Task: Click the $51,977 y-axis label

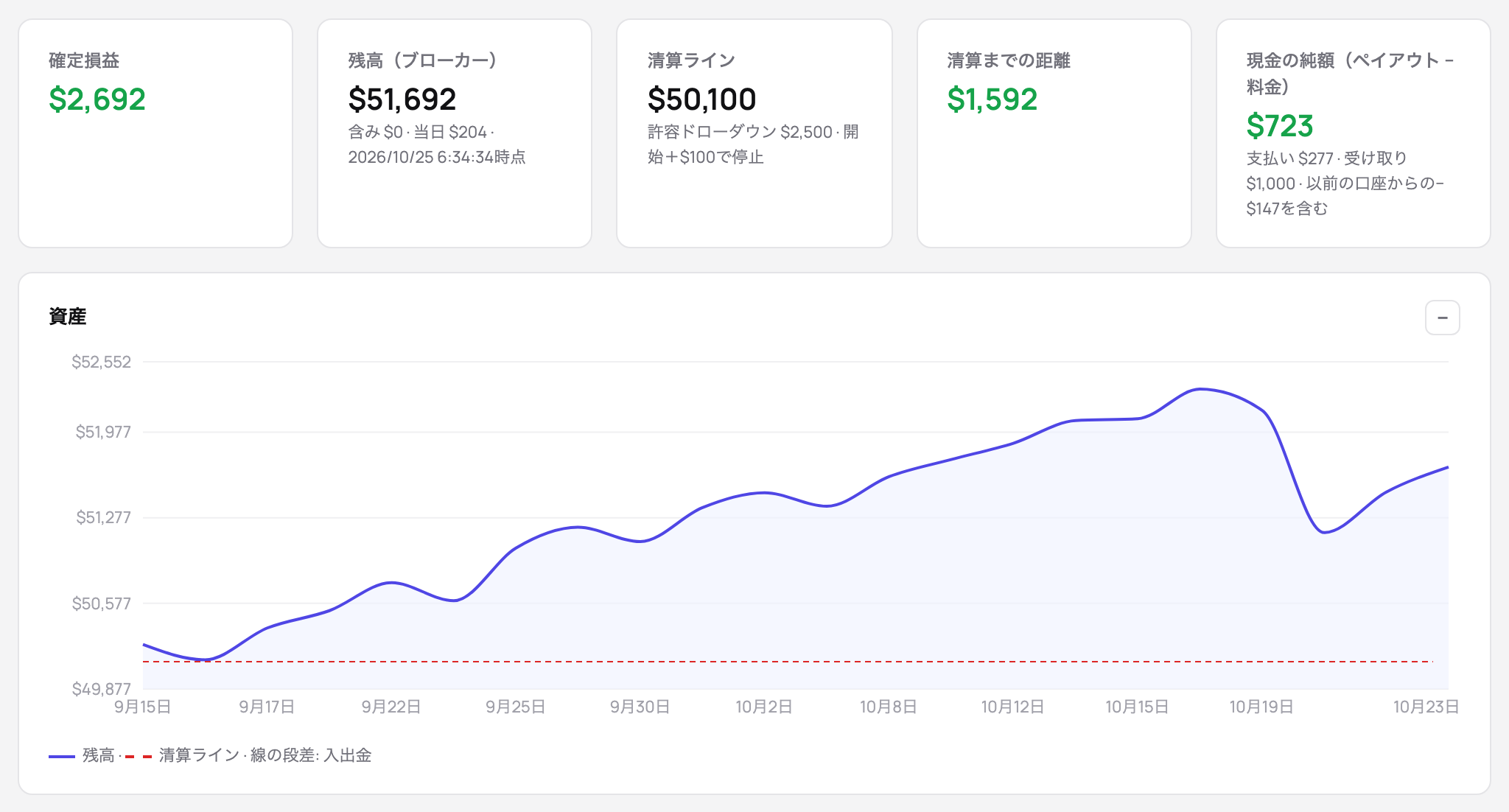Action: (103, 432)
